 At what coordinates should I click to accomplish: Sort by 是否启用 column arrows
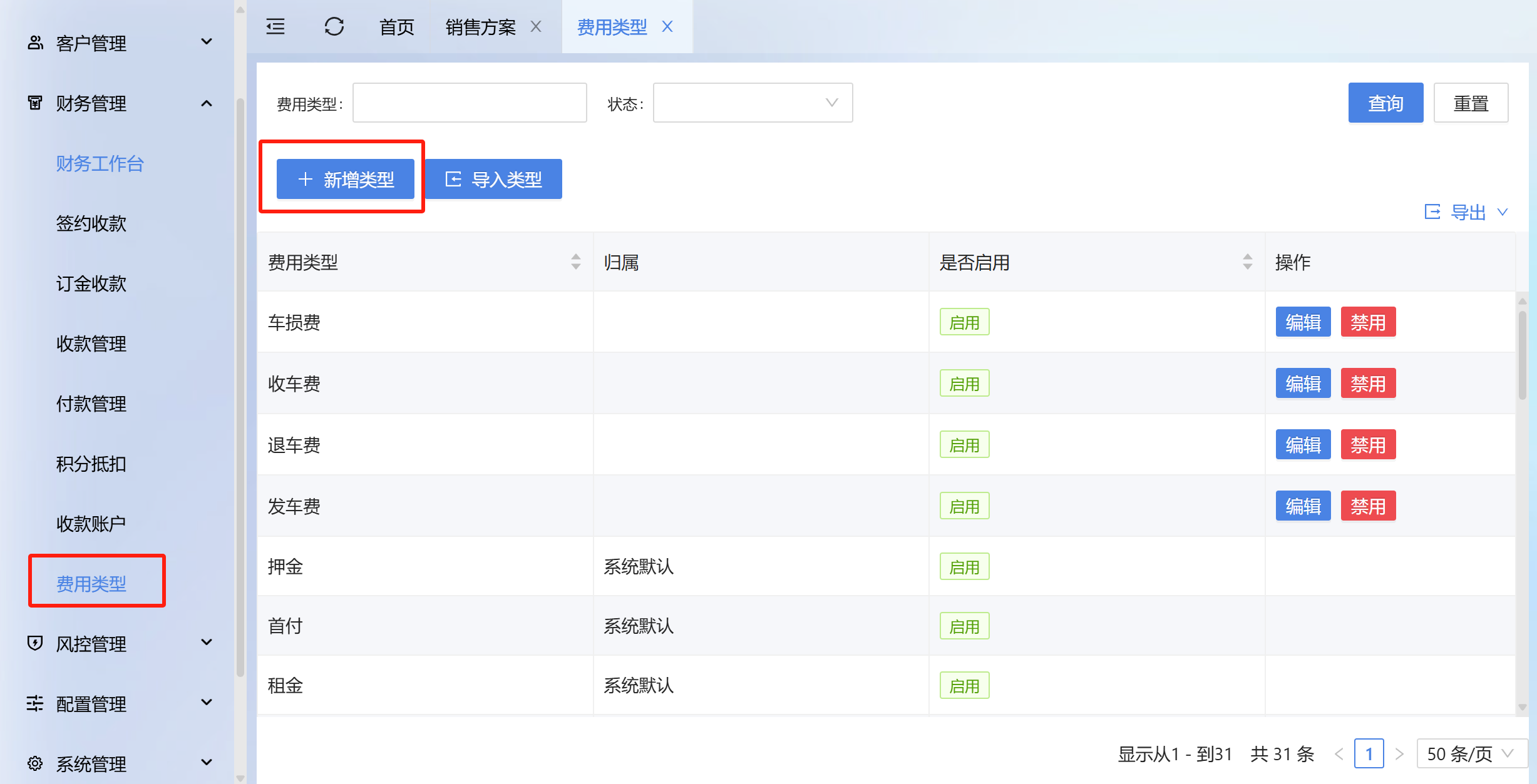[x=1247, y=262]
